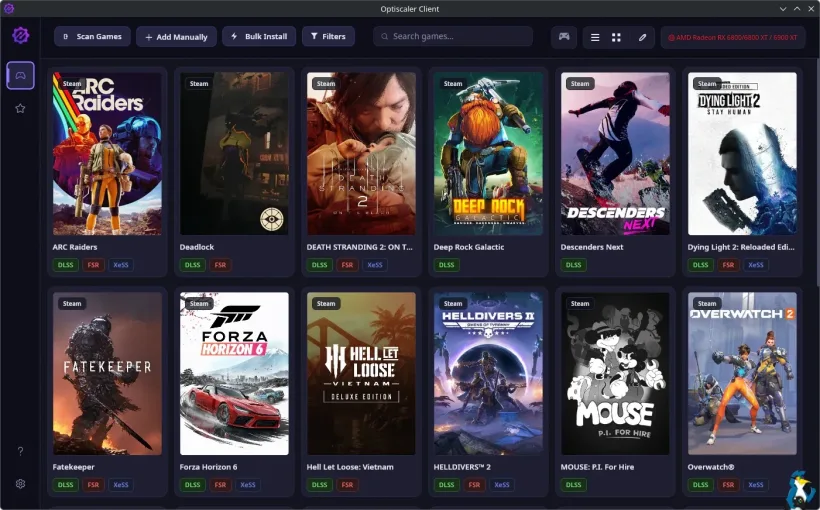
Task: Open the help question mark icon
Action: (20, 451)
